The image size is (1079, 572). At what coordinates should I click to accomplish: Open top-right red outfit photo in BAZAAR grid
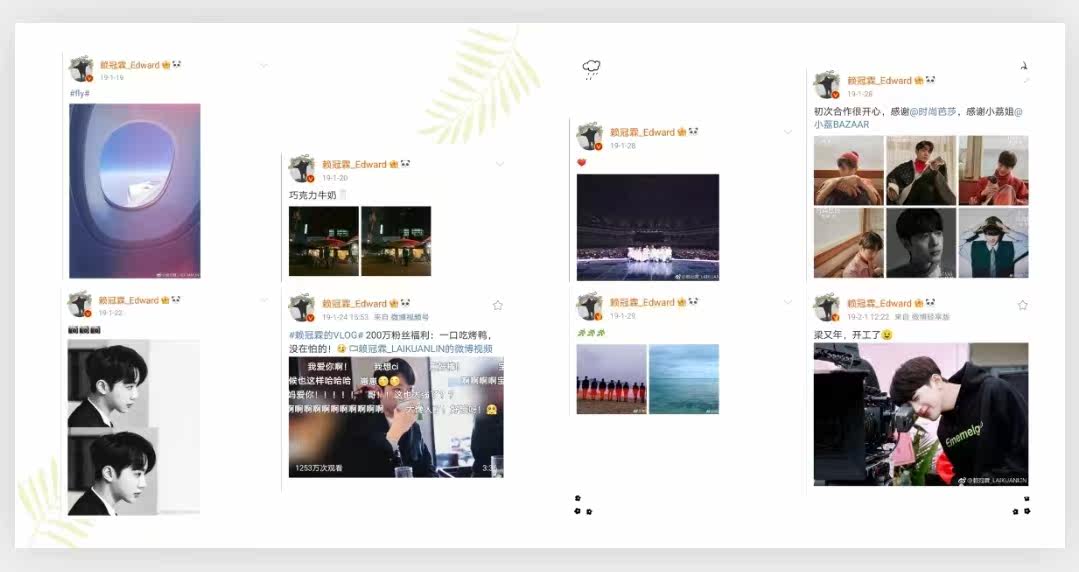click(994, 171)
